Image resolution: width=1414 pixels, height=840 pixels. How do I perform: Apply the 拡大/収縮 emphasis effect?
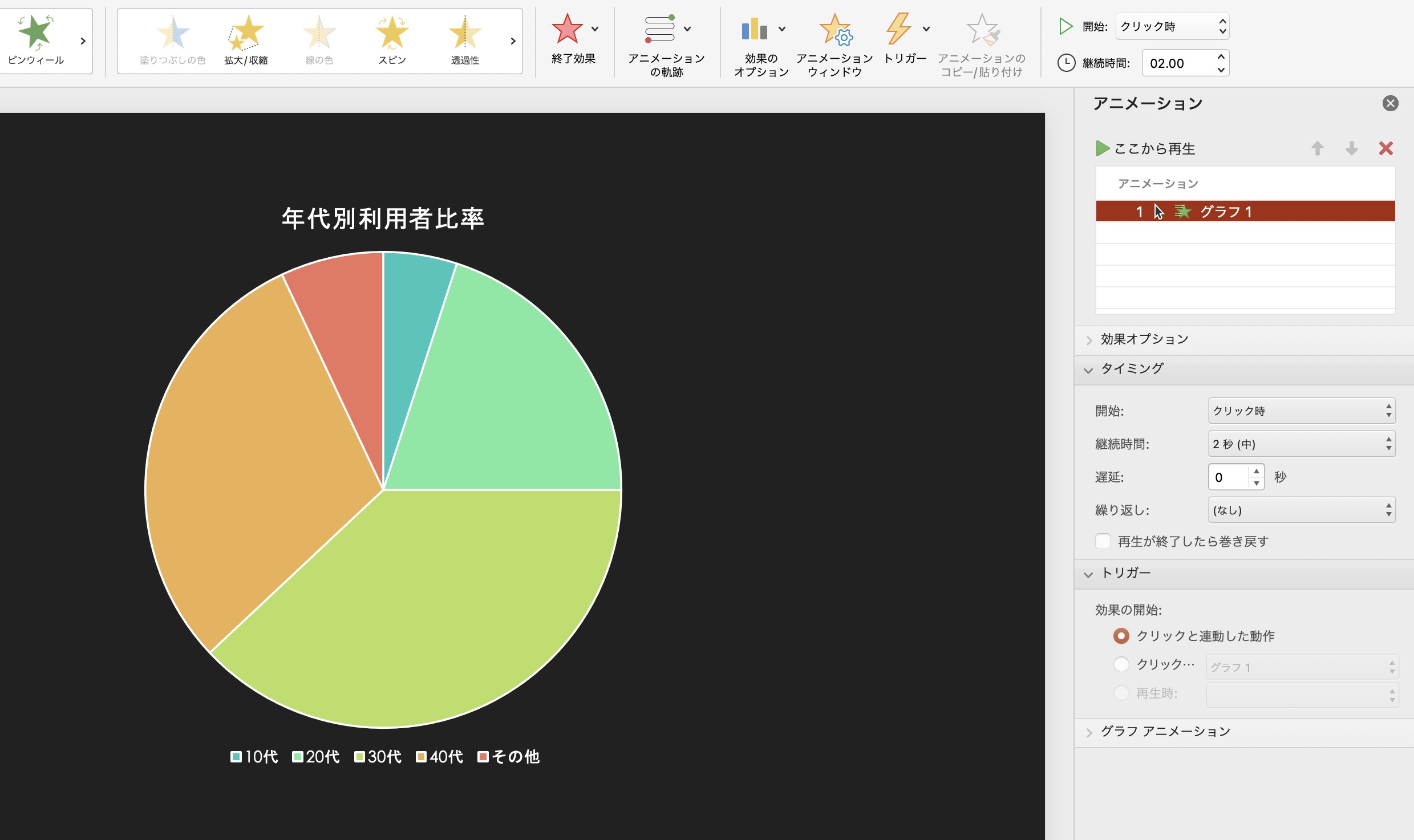pos(246,40)
